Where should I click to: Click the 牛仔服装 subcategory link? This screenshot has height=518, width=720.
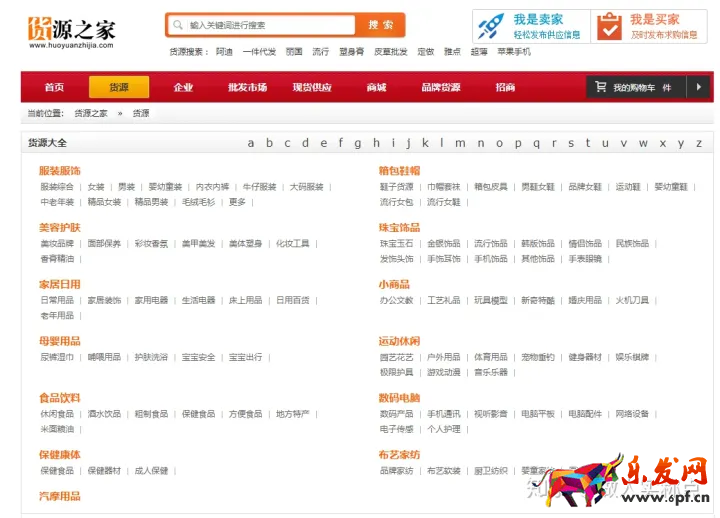(x=259, y=187)
